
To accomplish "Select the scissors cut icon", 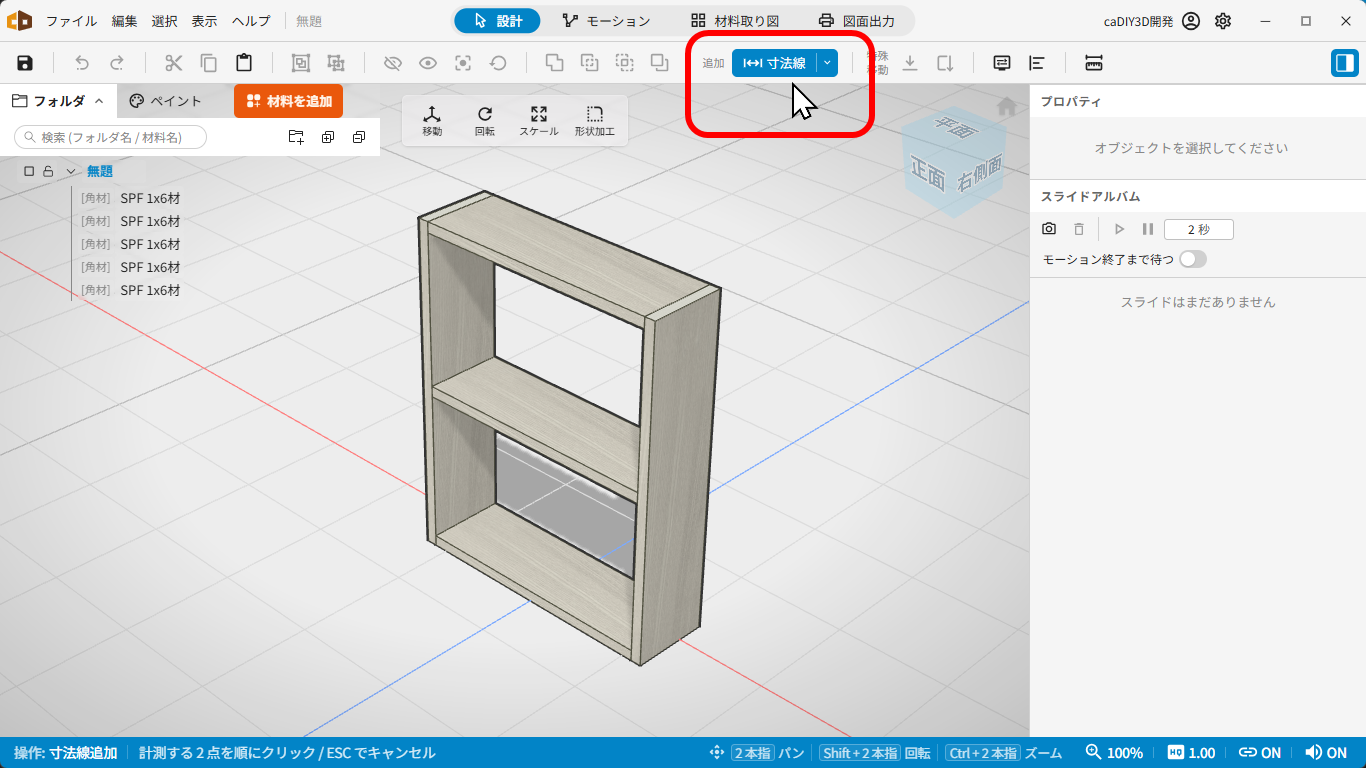I will point(174,63).
